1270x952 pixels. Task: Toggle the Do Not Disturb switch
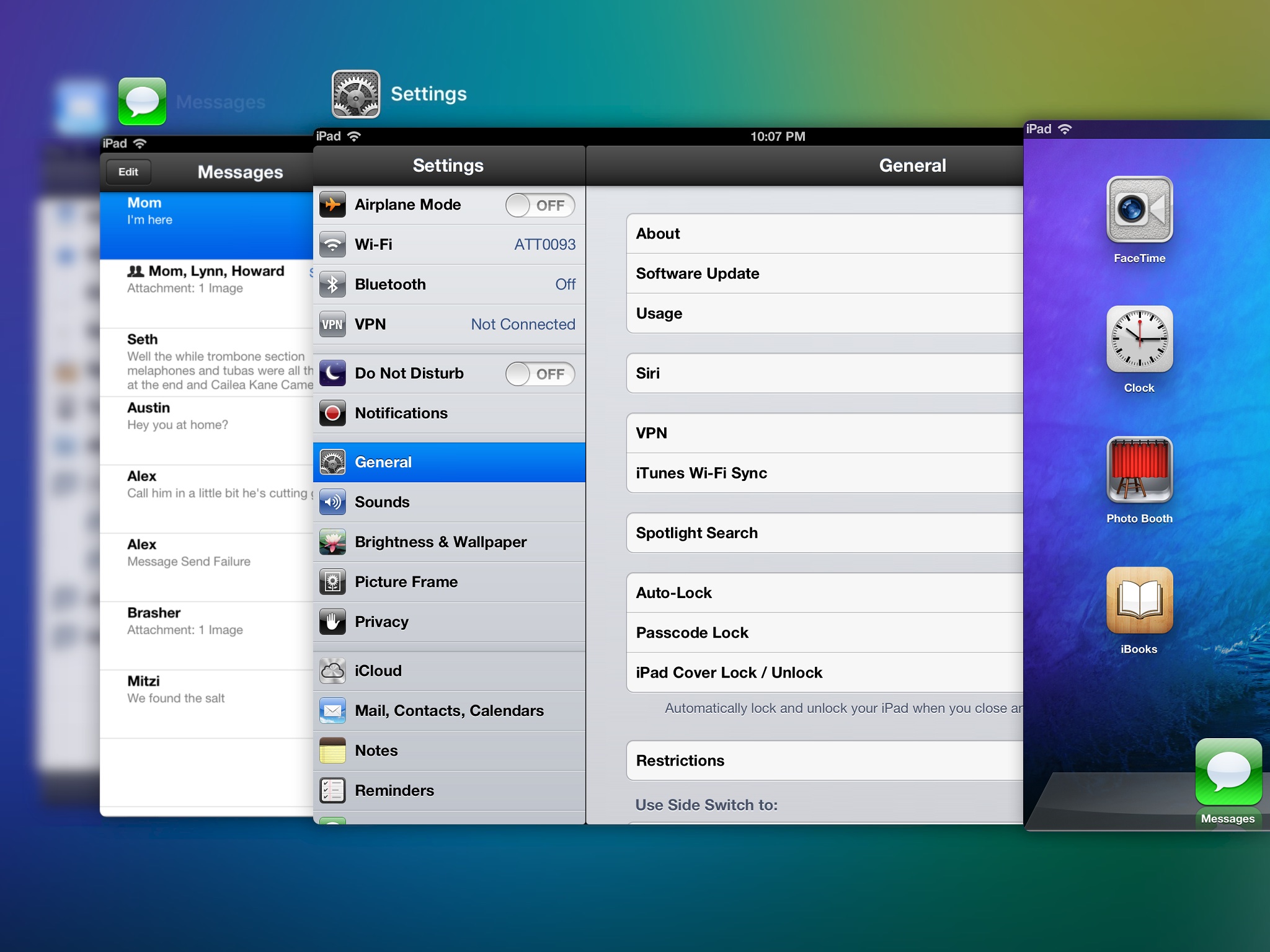tap(540, 374)
